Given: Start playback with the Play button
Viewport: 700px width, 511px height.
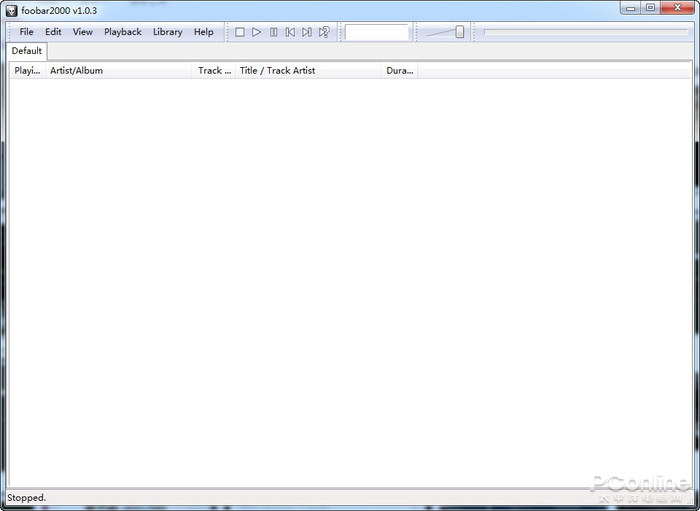Looking at the screenshot, I should pos(256,32).
